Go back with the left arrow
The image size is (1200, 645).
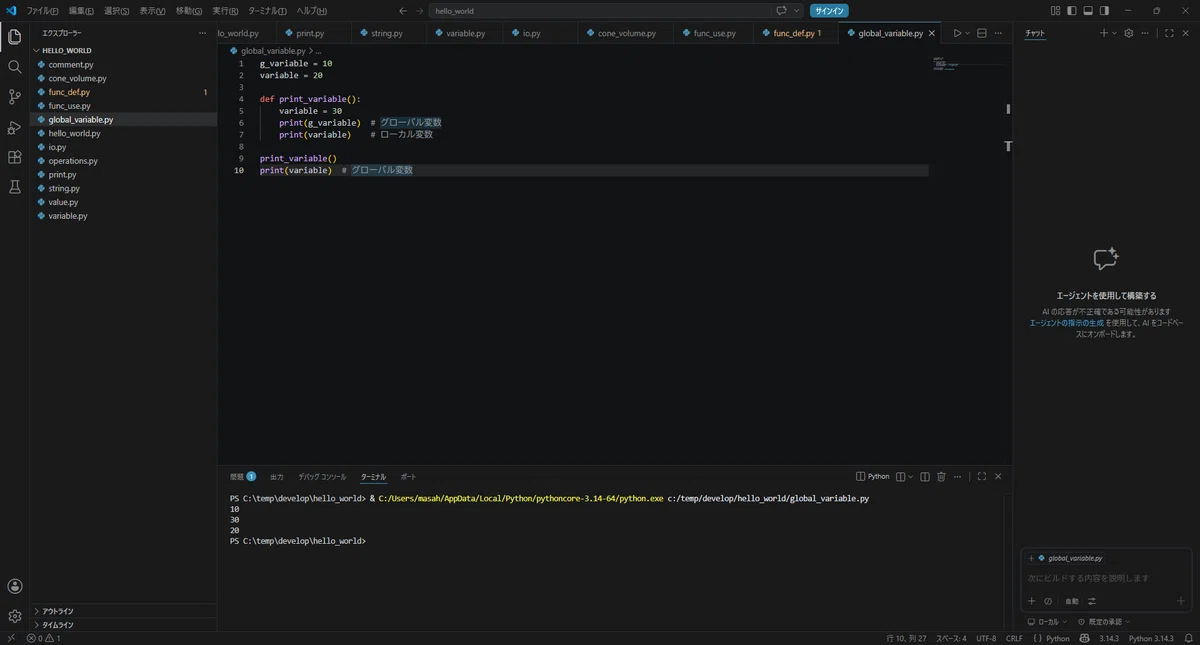point(403,11)
